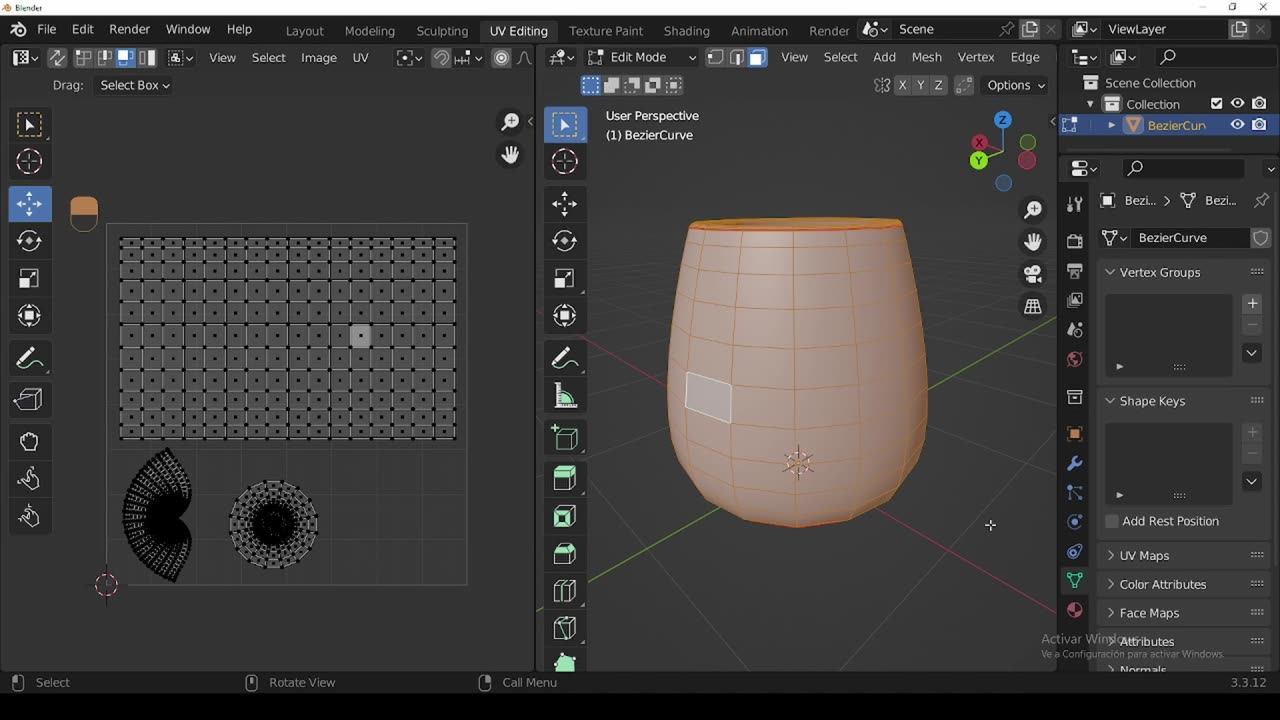1280x720 pixels.
Task: Open the Material properties tab
Action: coord(1075,609)
